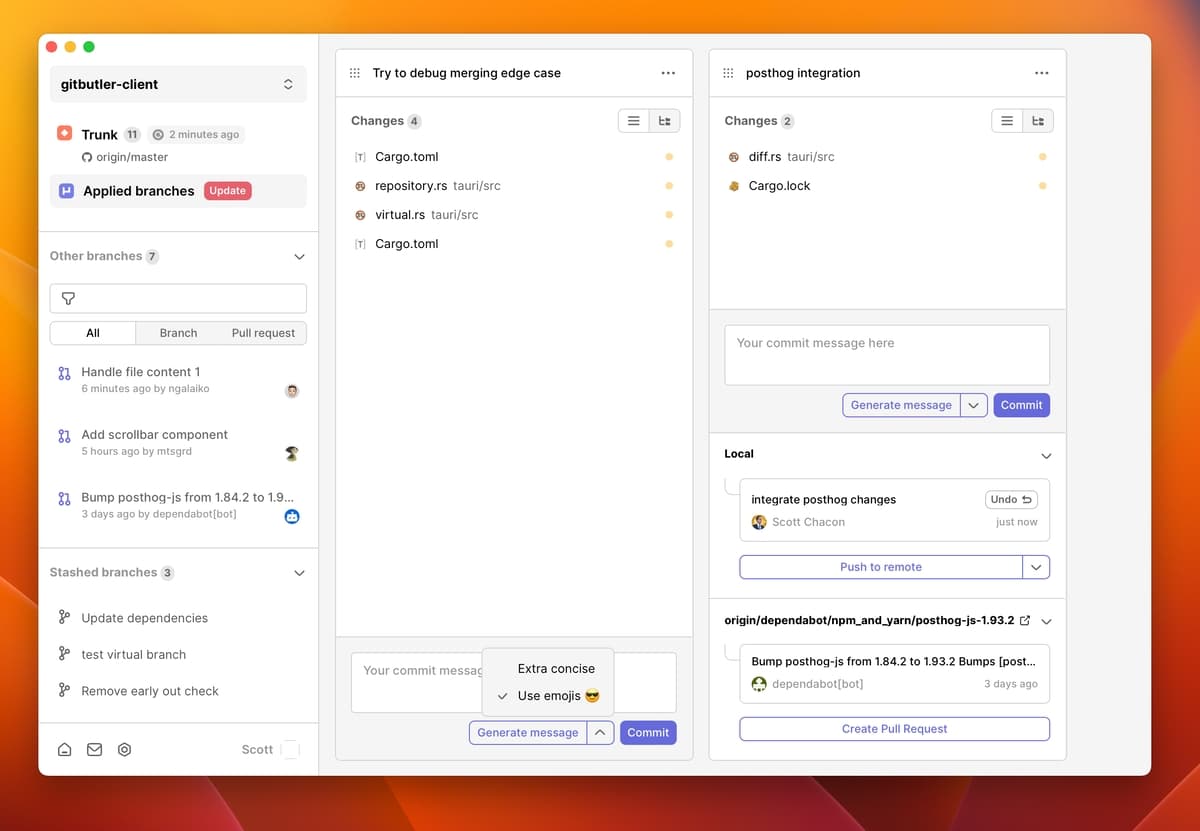Click the home icon in sidebar footer
This screenshot has width=1200, height=831.
click(65, 749)
